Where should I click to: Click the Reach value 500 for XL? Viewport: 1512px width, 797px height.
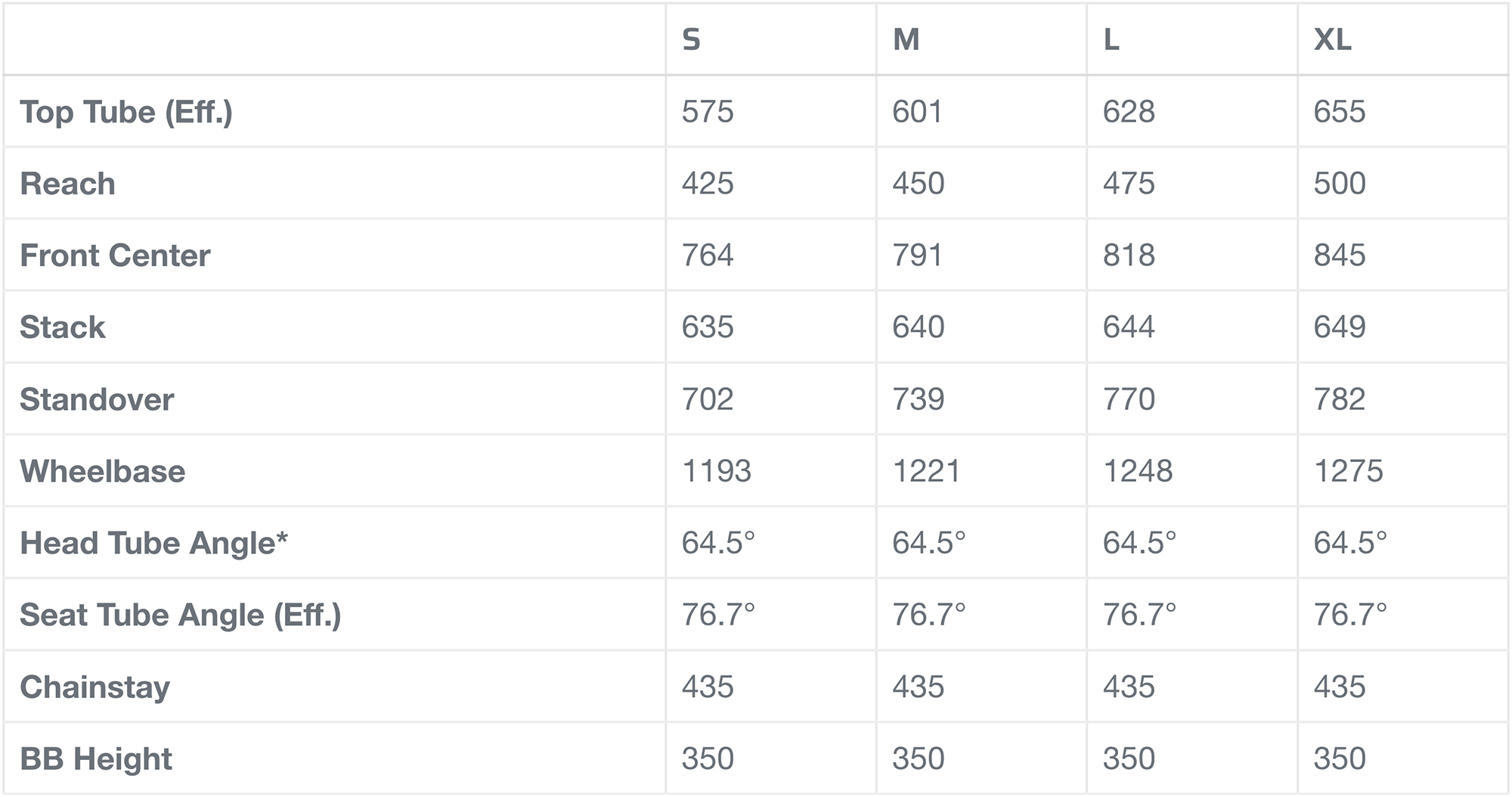(1339, 184)
